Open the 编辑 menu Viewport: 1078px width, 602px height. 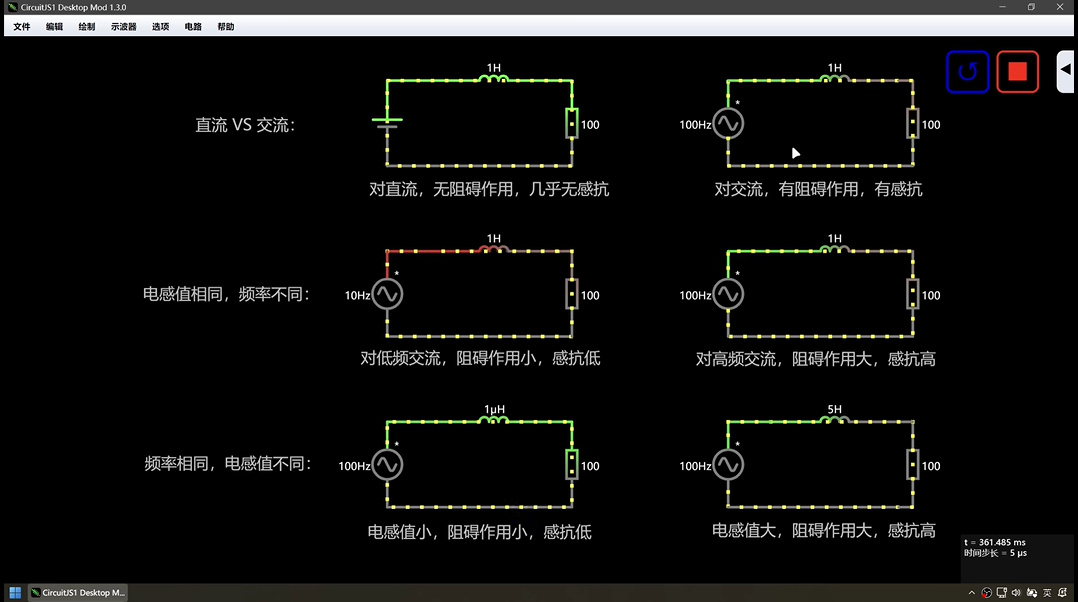(x=54, y=27)
